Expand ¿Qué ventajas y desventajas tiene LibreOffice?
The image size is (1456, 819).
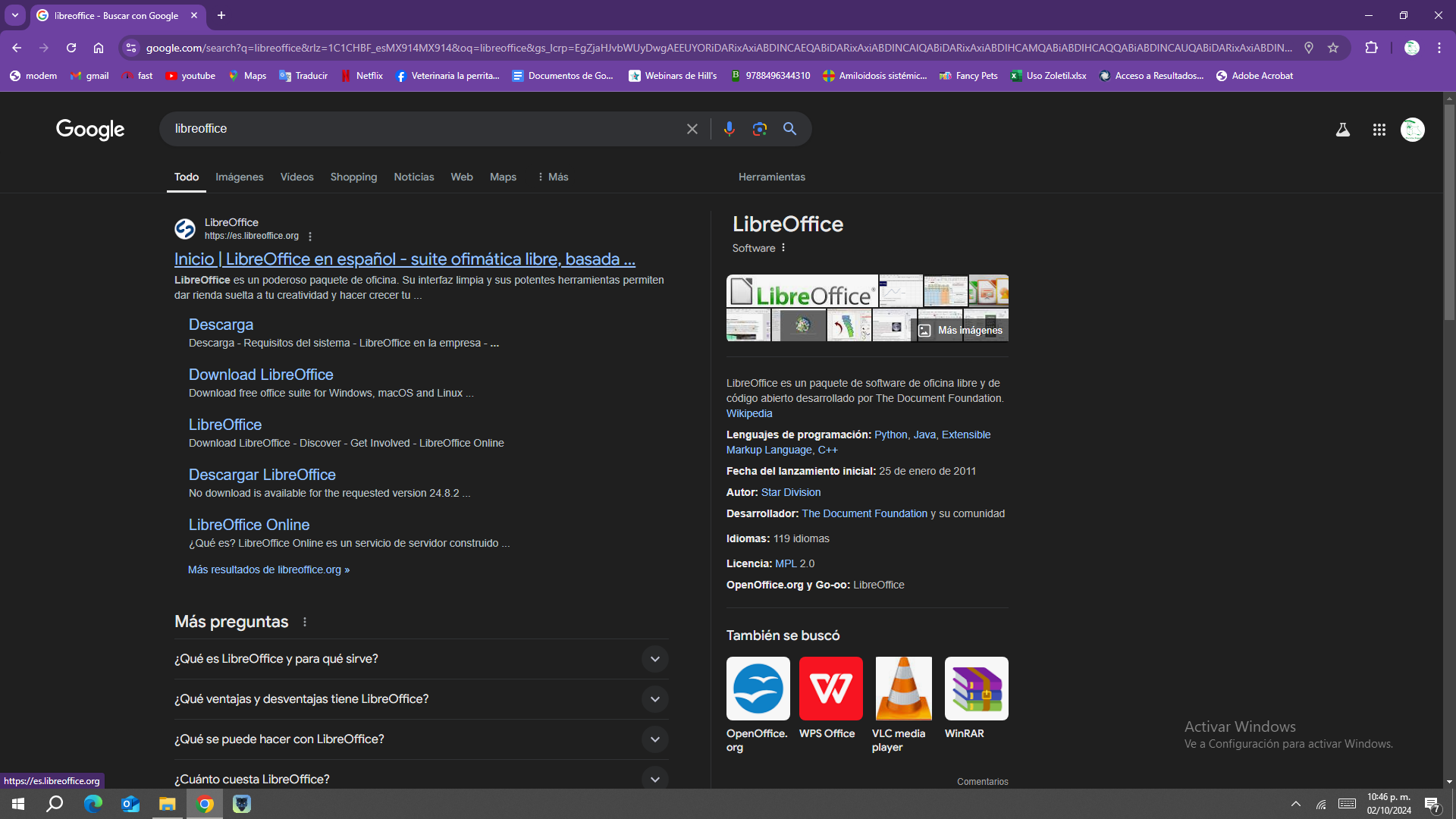click(x=421, y=699)
